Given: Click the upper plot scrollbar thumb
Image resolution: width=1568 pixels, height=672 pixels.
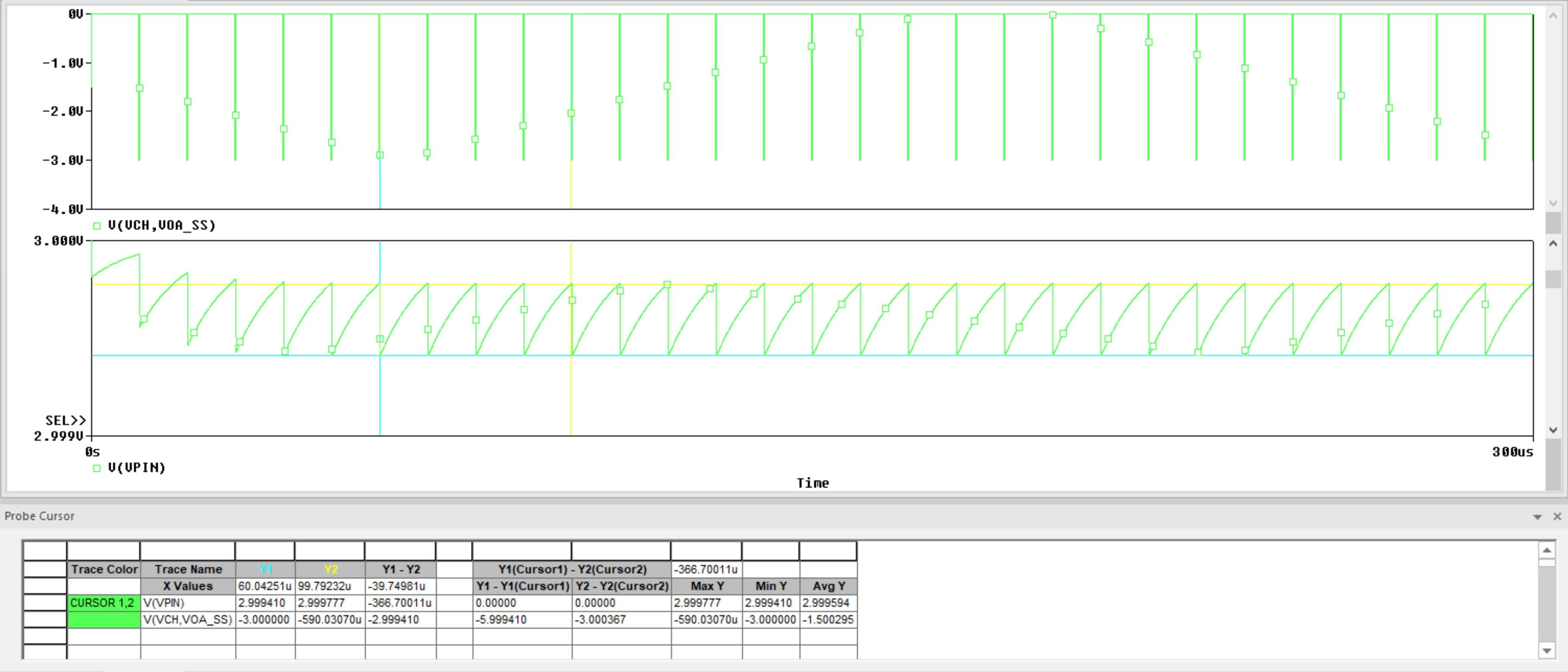Looking at the screenshot, I should point(1553,223).
